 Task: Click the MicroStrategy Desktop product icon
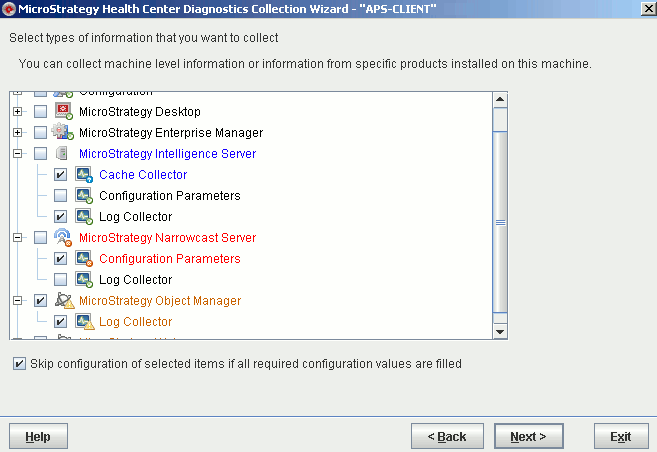coord(63,112)
